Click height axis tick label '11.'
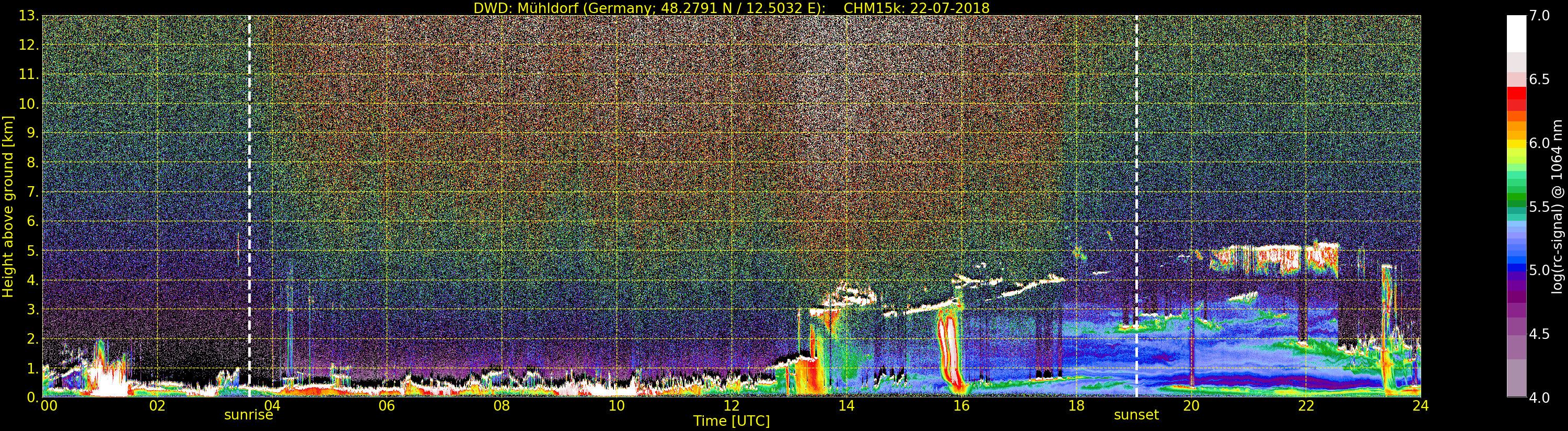The width and height of the screenshot is (1568, 431). pos(29,74)
